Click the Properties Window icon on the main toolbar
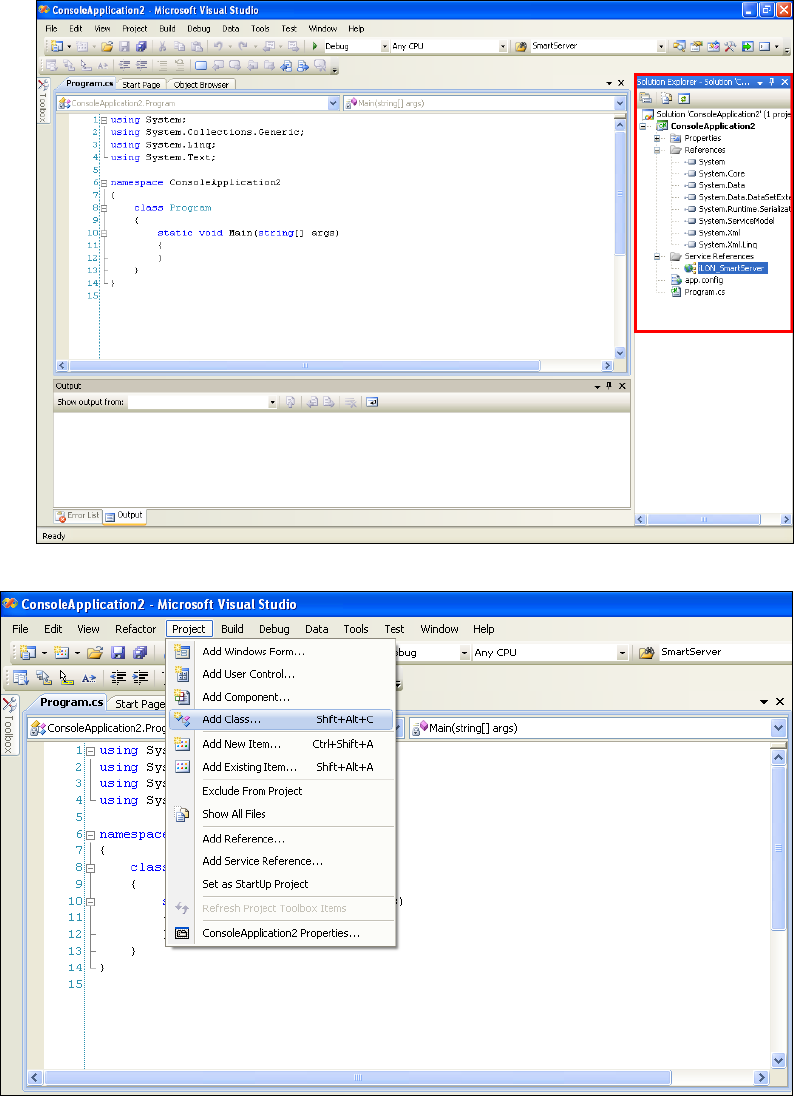Viewport: 794px width, 1096px height. [696, 46]
